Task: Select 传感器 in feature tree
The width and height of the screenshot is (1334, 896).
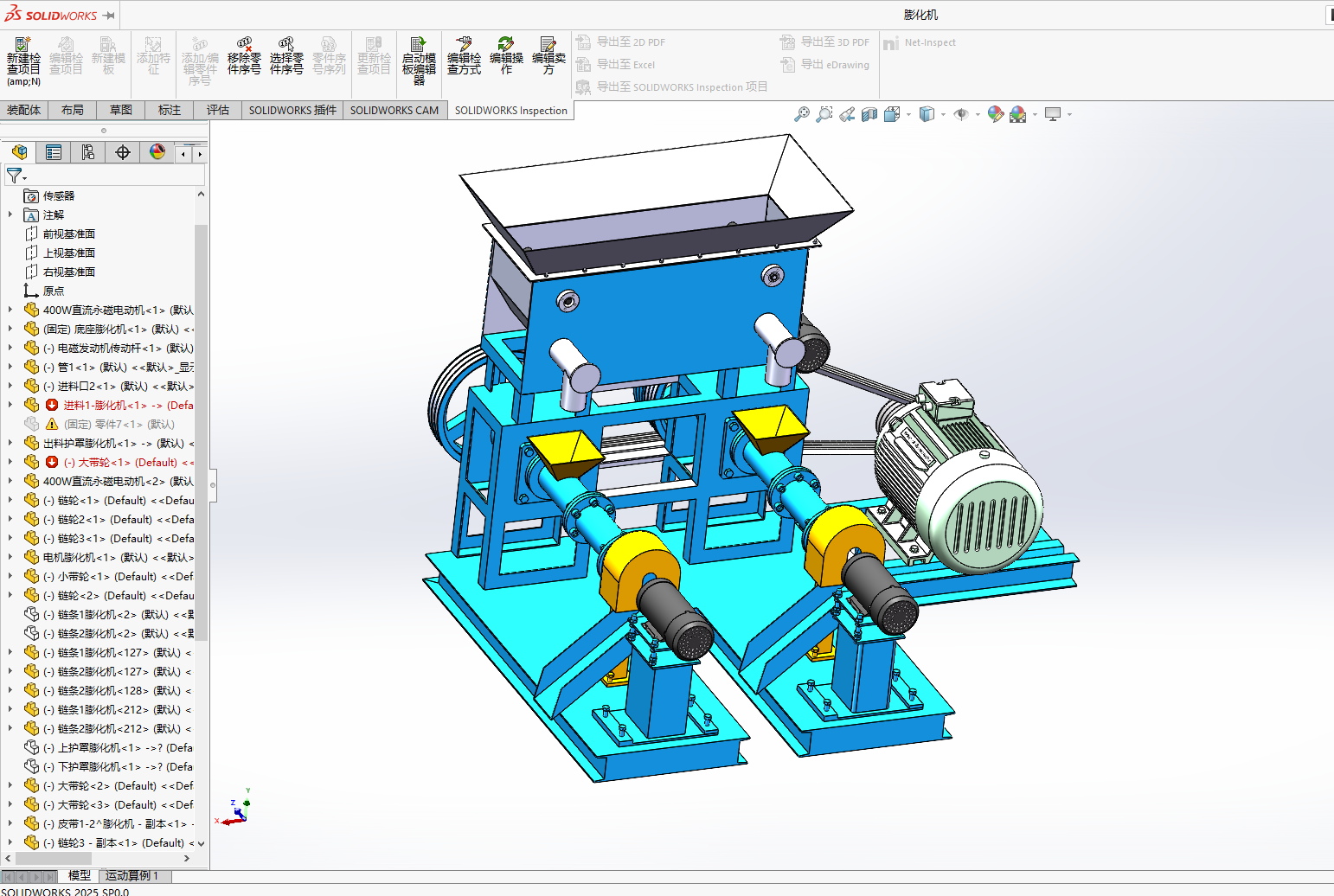Action: (x=59, y=196)
